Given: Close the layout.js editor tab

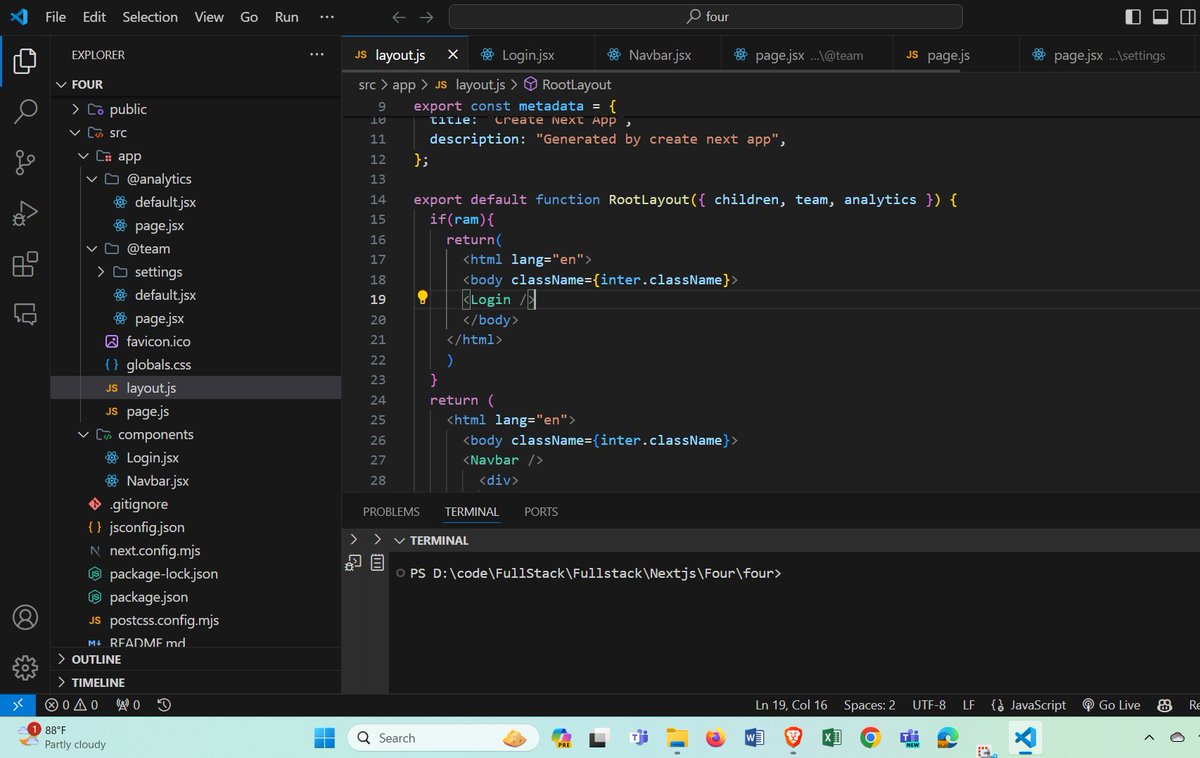Looking at the screenshot, I should [453, 55].
